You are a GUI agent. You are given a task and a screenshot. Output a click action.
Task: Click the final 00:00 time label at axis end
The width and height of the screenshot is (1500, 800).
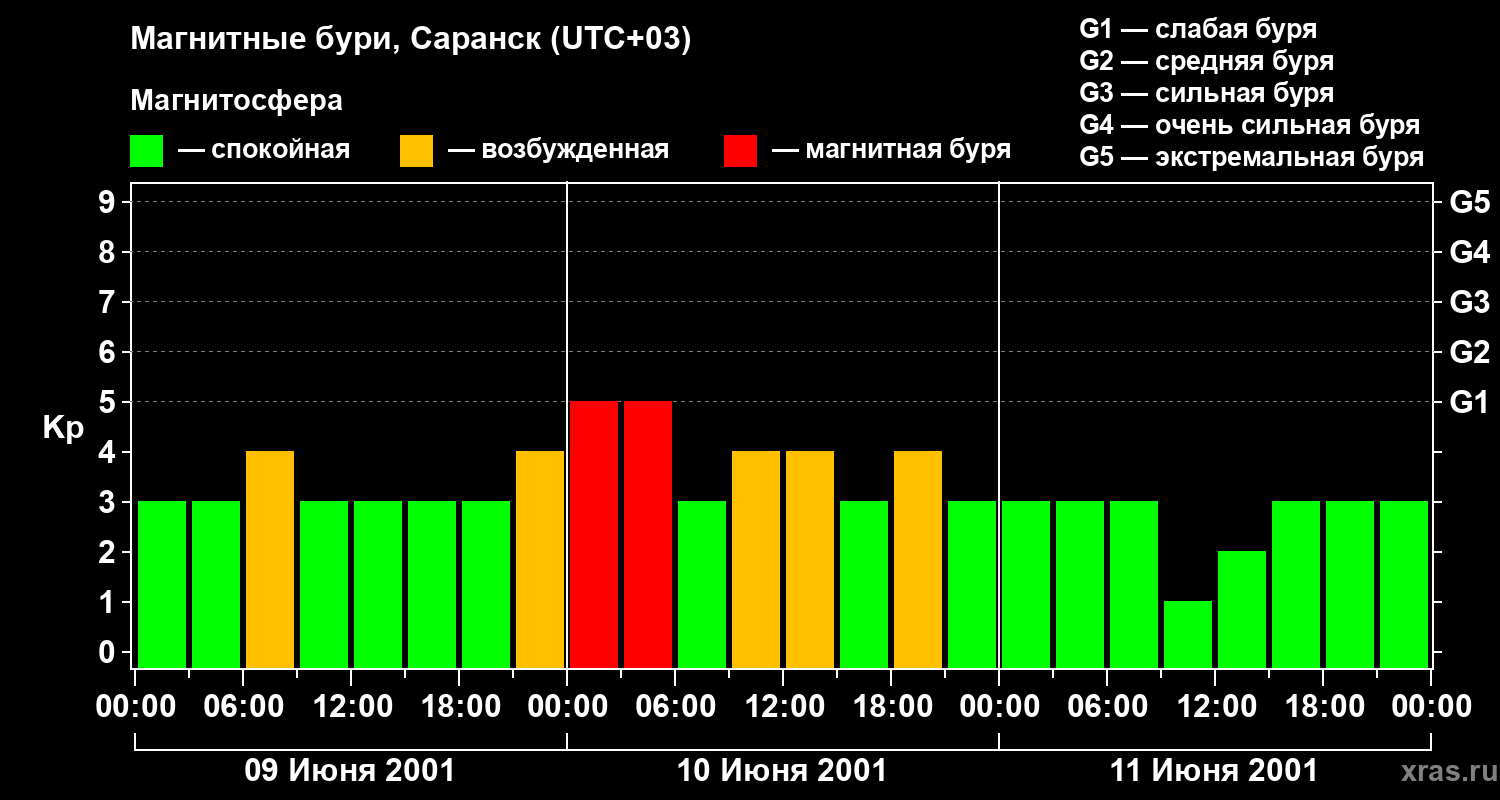[x=1430, y=707]
